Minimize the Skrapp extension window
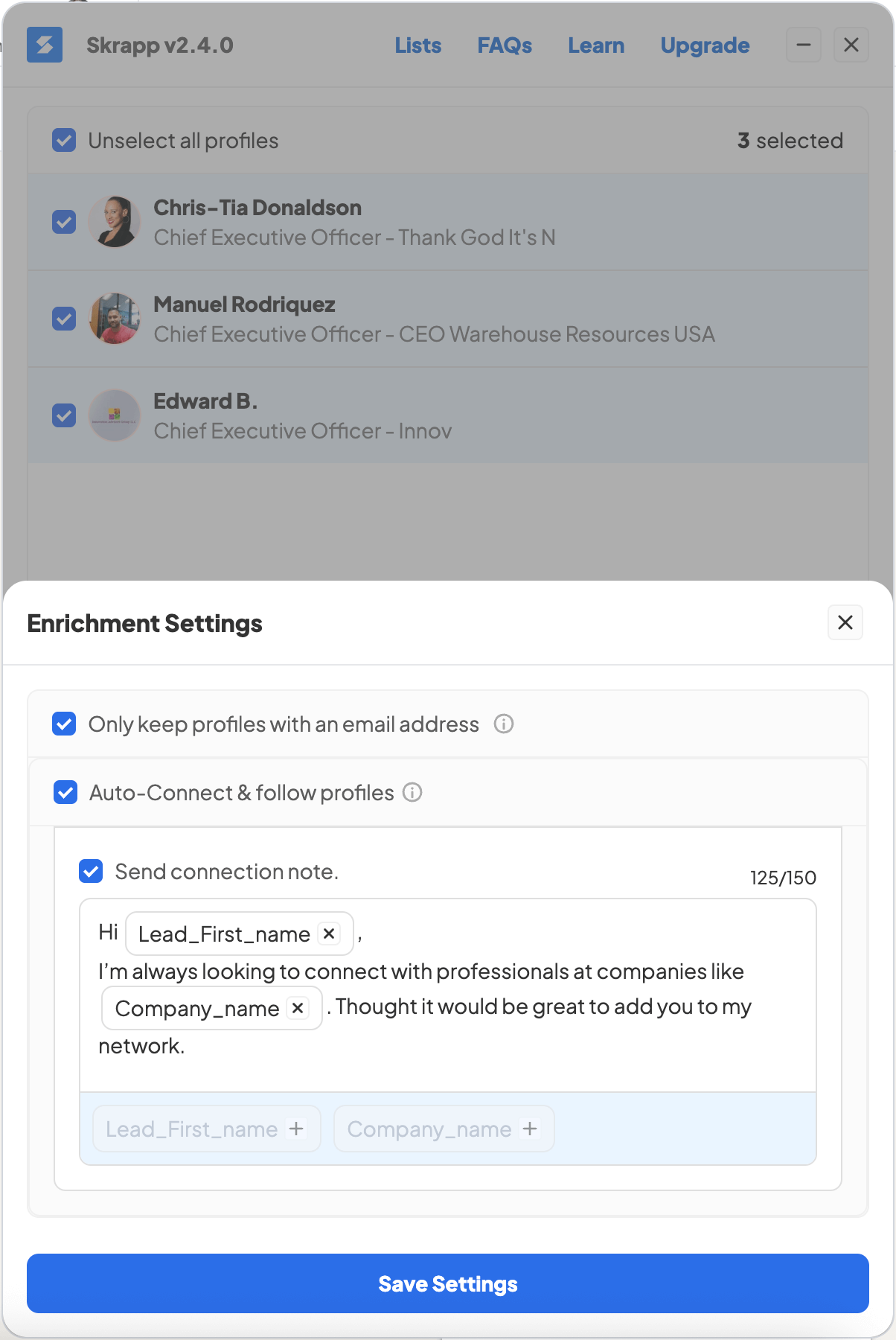The height and width of the screenshot is (1340, 896). [804, 45]
